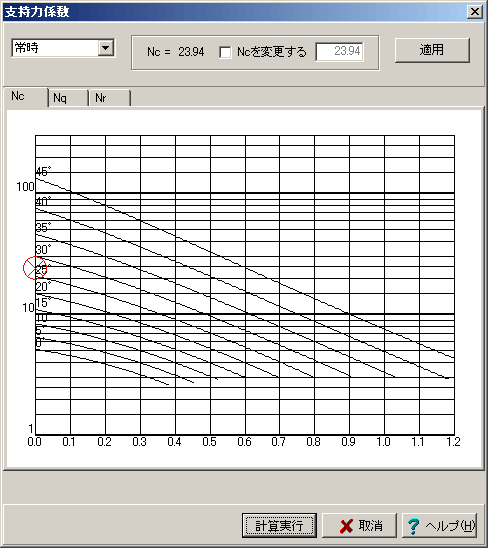Open the 常時 dropdown arrow
Screen dimensions: 488x548
106,48
